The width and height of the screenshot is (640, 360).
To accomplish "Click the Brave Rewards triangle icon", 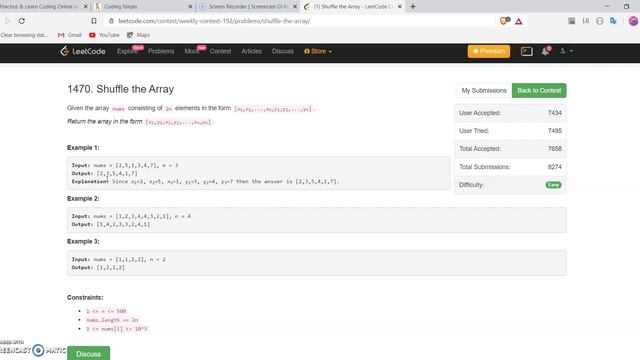I will 518,21.
